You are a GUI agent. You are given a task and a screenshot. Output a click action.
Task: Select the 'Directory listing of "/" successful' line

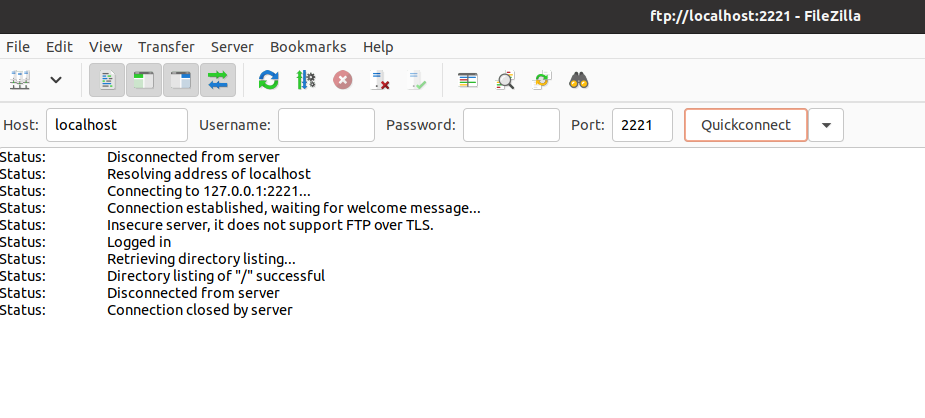(216, 276)
